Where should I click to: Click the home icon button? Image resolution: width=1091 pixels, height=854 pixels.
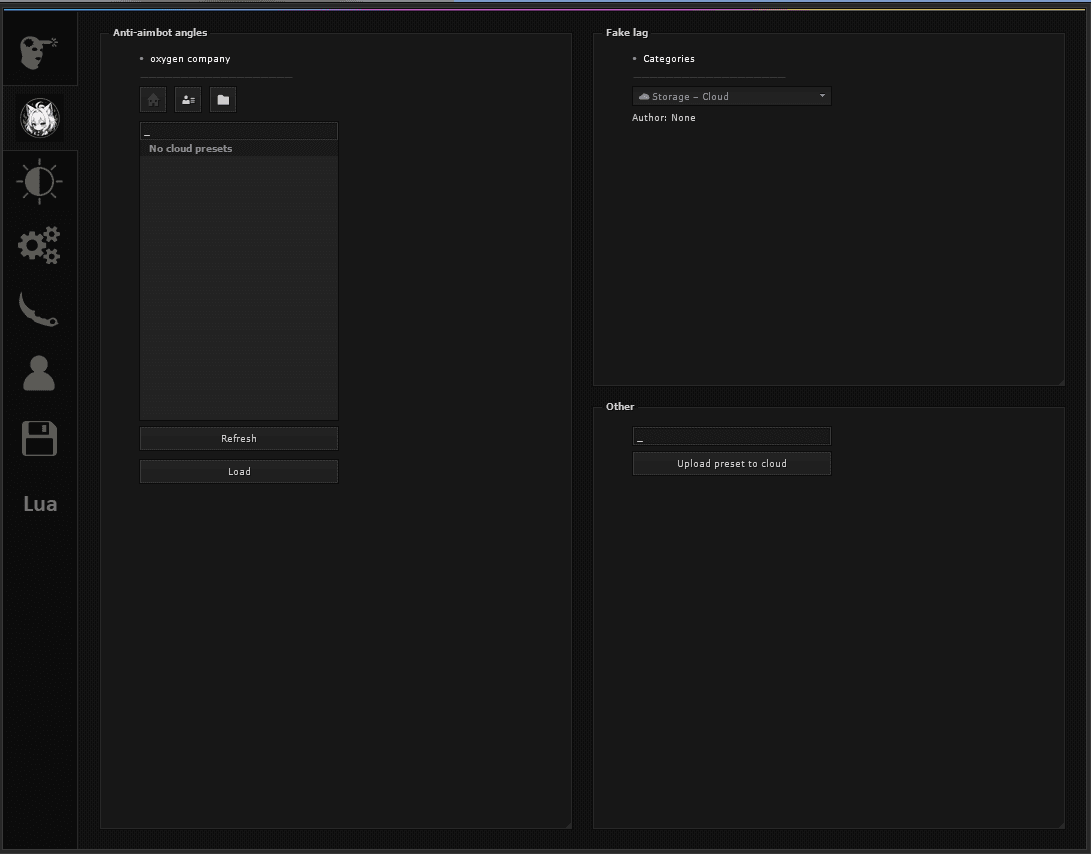(x=153, y=100)
